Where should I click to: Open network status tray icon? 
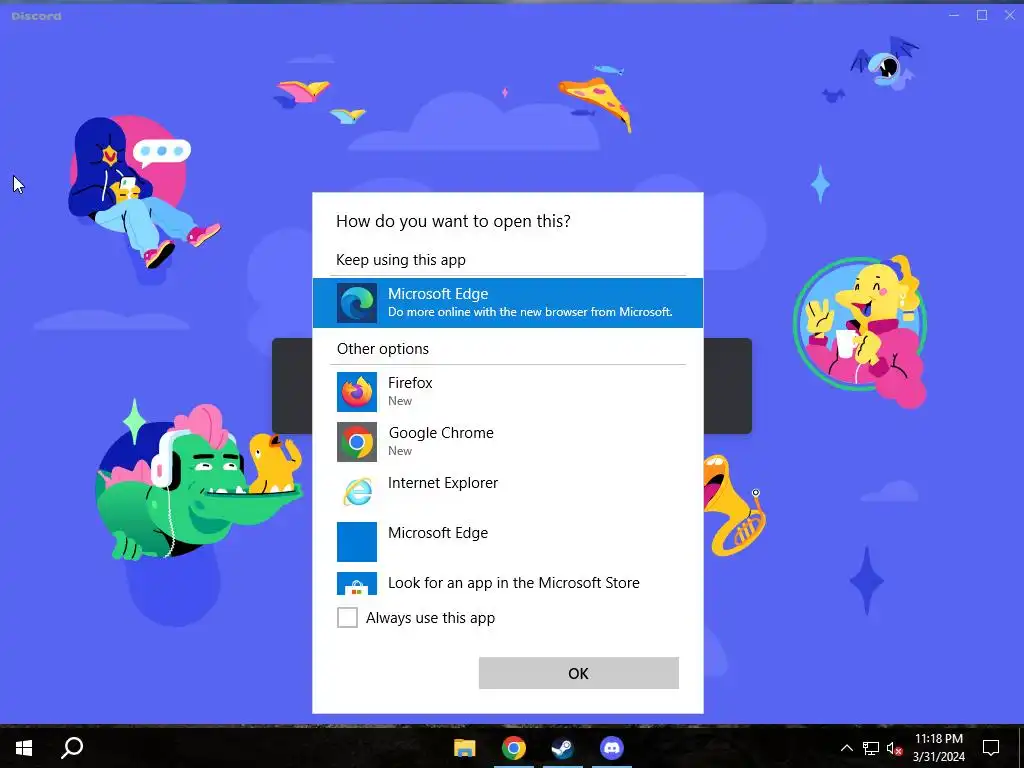pos(871,748)
